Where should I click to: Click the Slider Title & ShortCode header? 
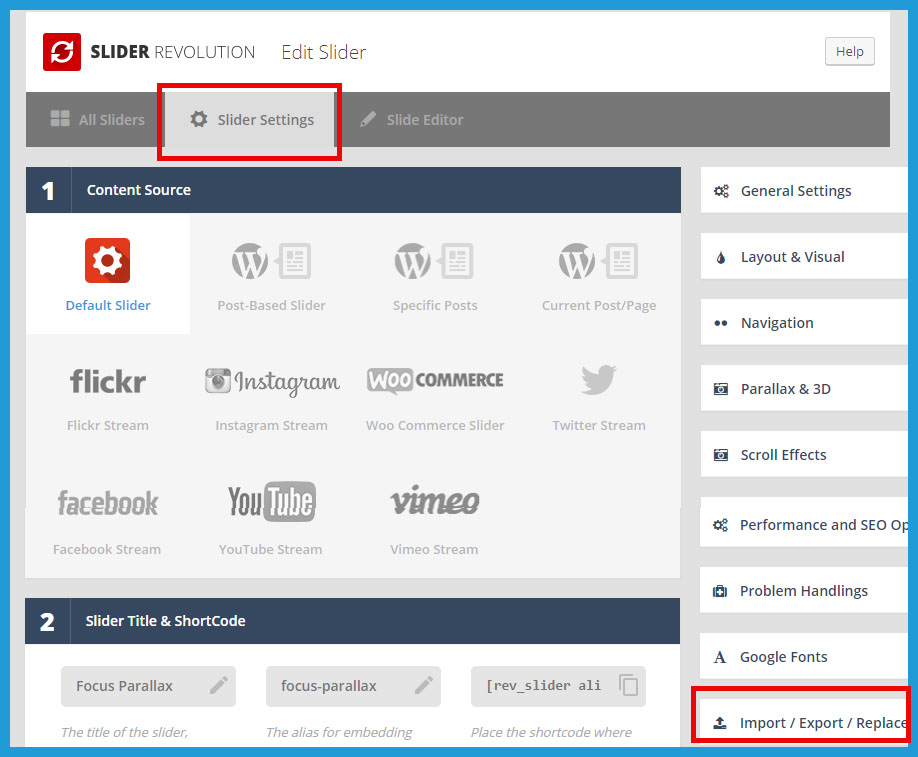352,621
